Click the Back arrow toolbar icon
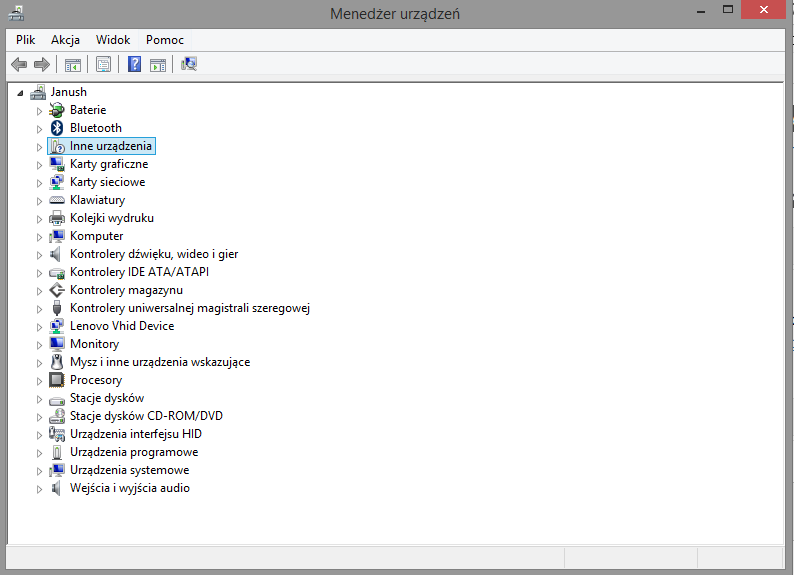 coord(19,64)
